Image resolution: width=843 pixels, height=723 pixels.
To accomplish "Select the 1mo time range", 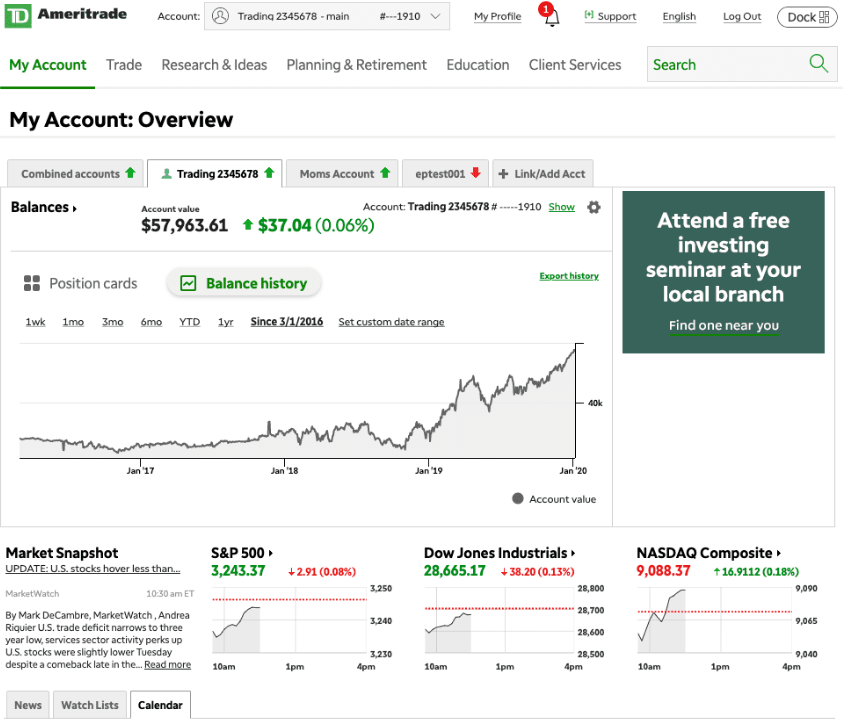I will coord(73,322).
